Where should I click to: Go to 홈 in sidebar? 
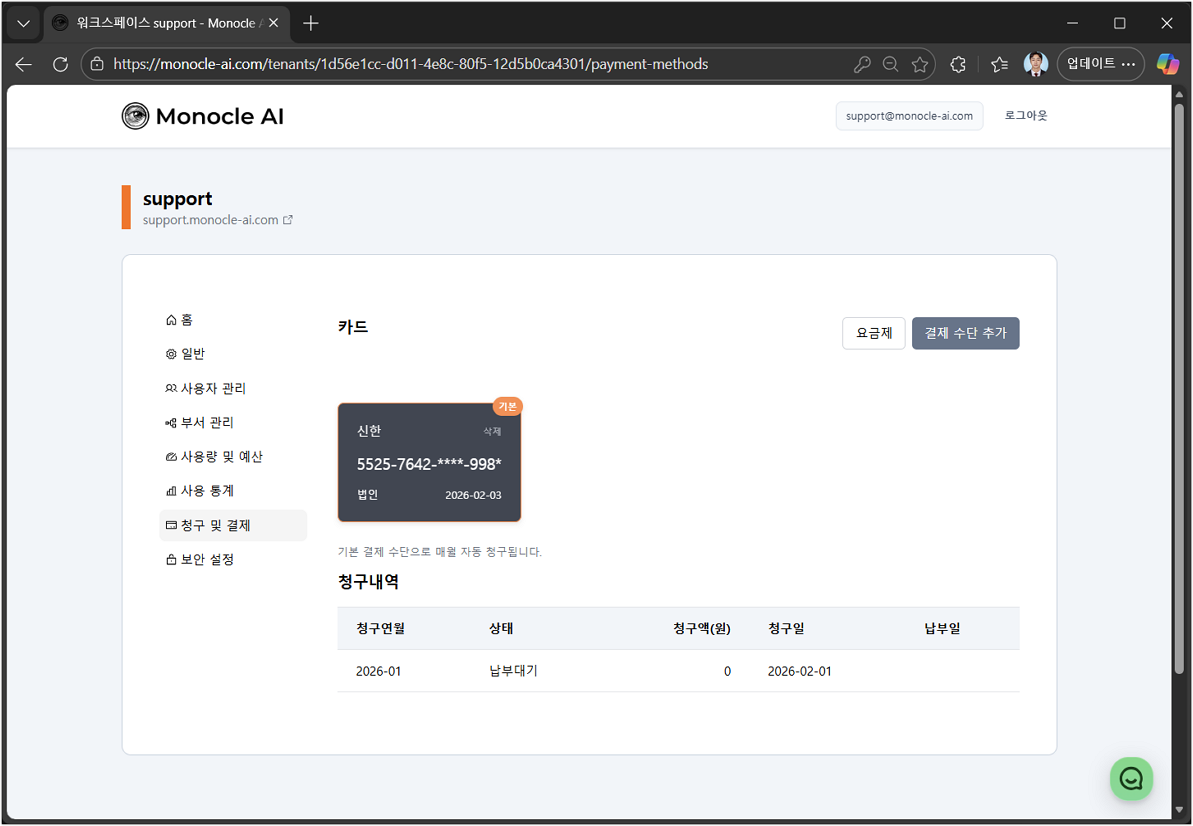pyautogui.click(x=180, y=320)
